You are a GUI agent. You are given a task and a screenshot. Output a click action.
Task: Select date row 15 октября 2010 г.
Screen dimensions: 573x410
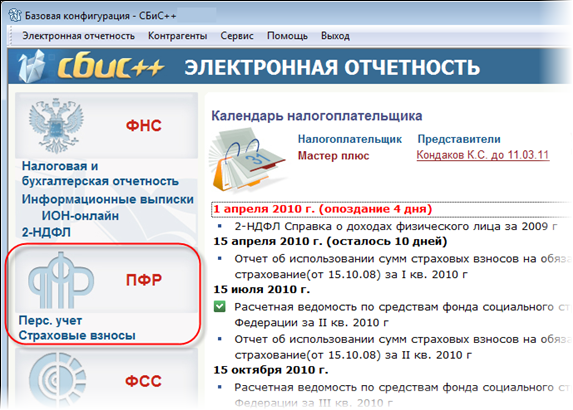point(271,370)
